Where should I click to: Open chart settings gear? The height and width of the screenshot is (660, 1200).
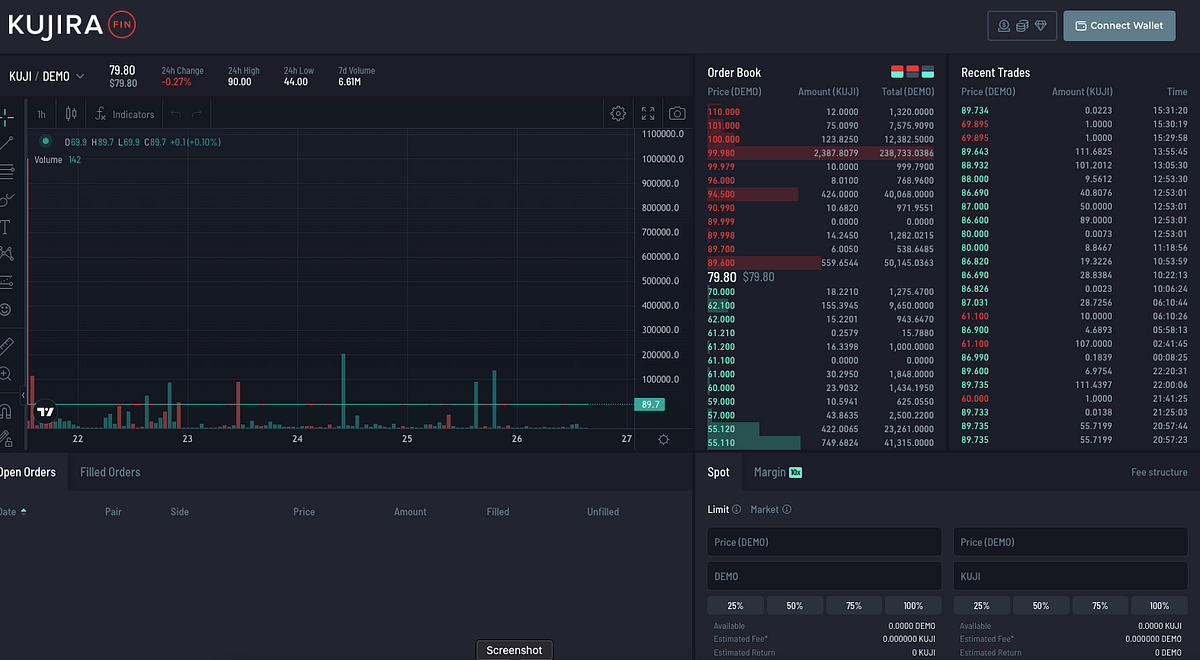[x=618, y=114]
